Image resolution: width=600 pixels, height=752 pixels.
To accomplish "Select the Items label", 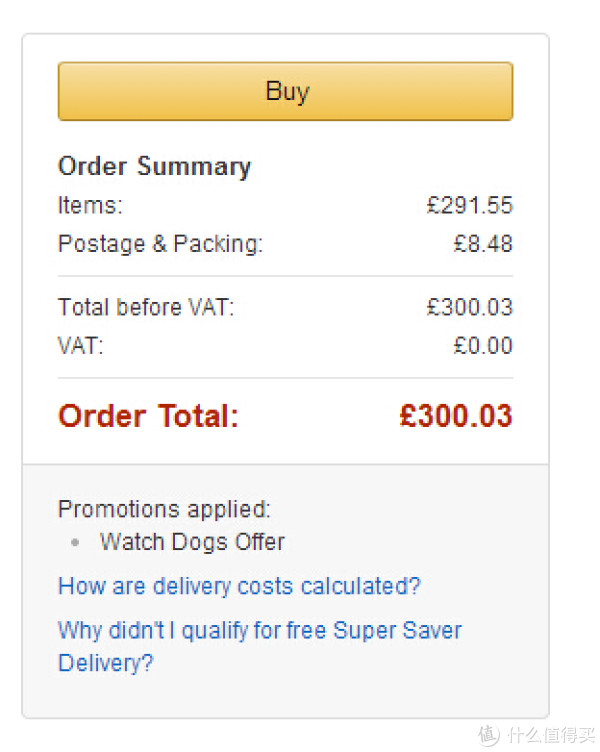I will click(90, 205).
